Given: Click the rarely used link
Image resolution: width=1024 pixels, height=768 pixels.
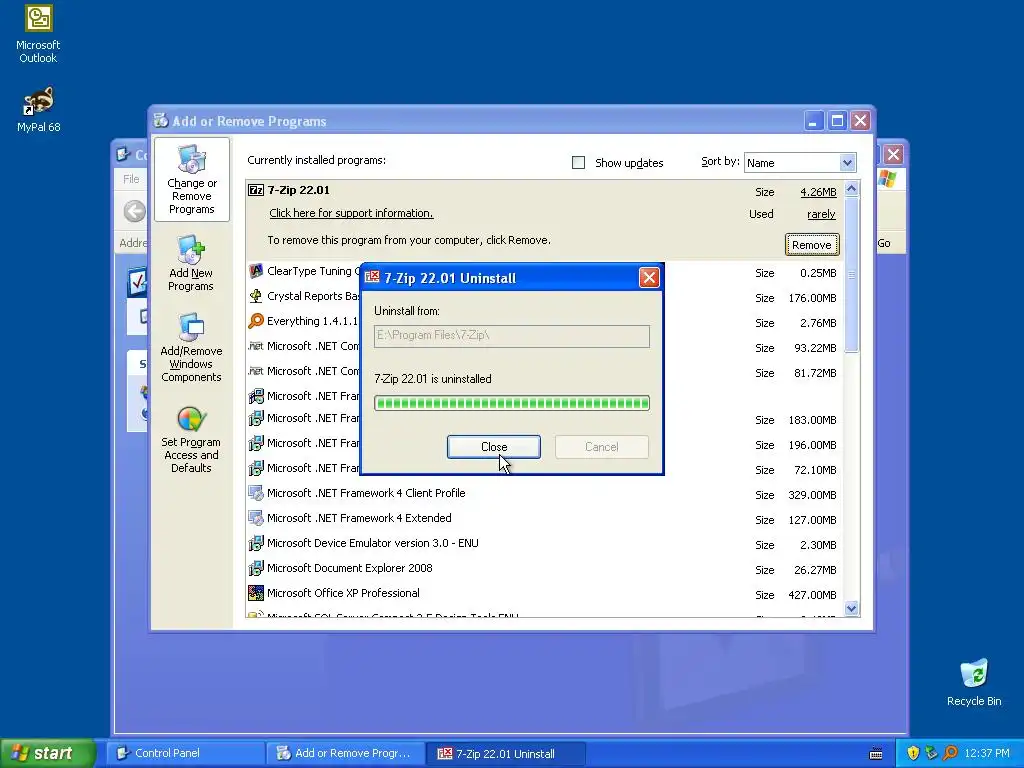Looking at the screenshot, I should [821, 214].
